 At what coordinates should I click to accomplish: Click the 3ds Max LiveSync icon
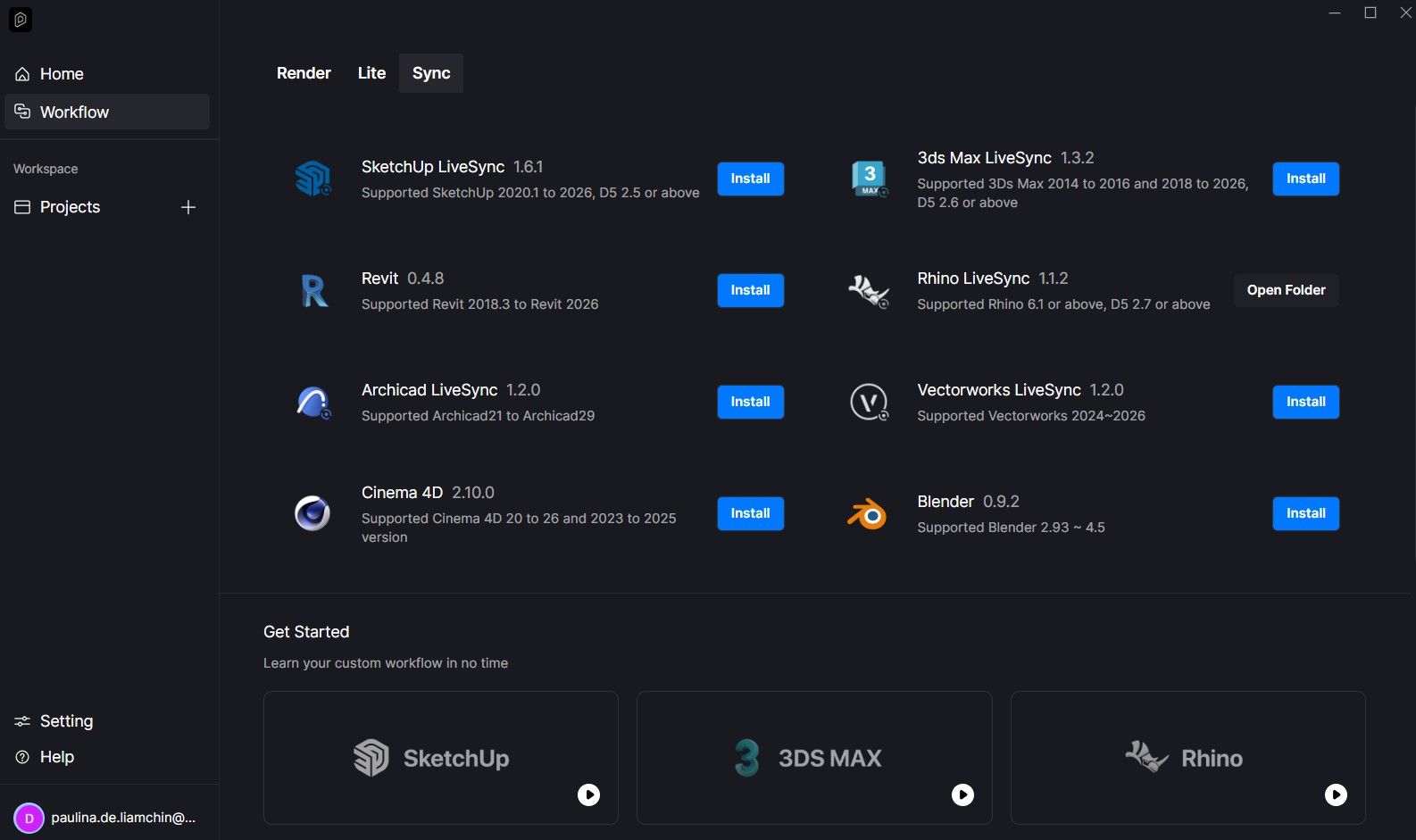[869, 179]
